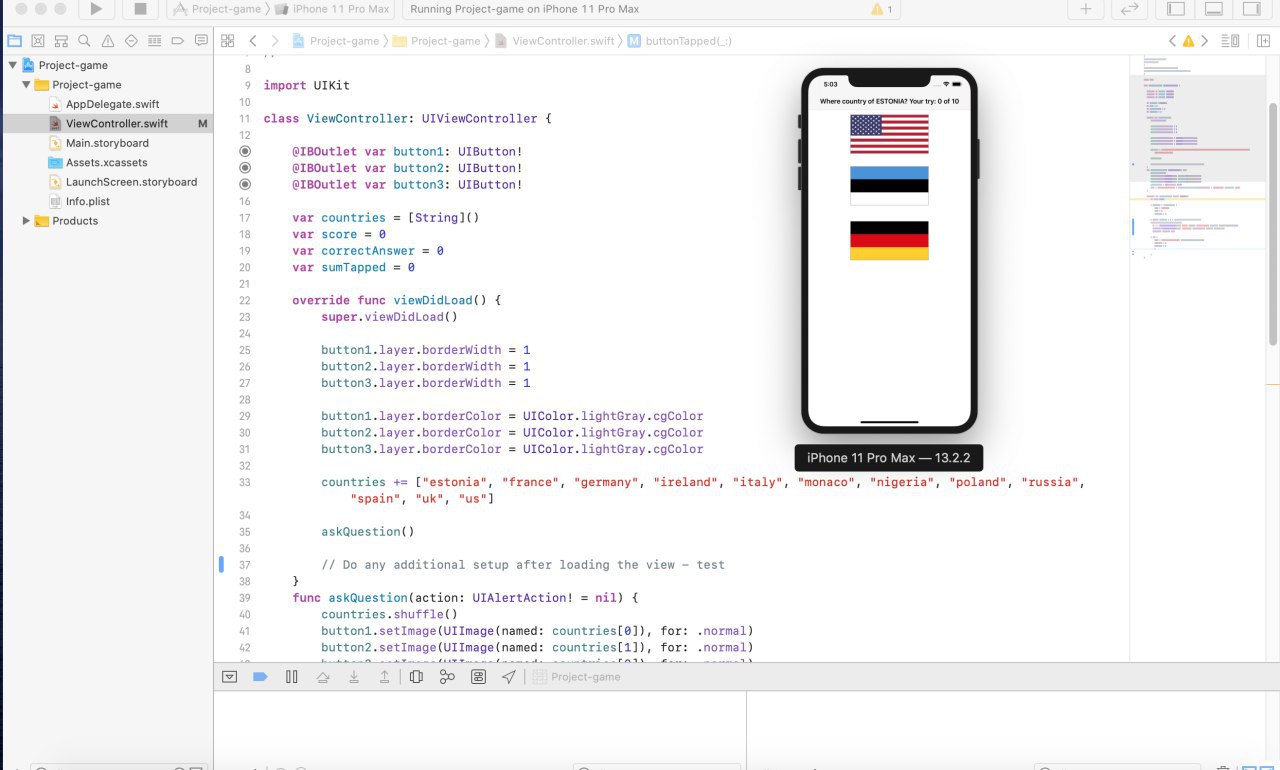Open LaunchScreen.storyboard file

[x=131, y=182]
